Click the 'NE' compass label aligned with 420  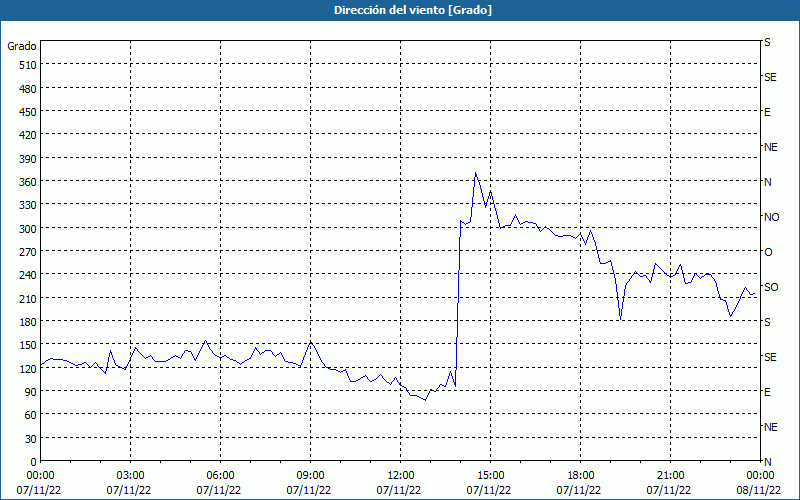click(770, 147)
